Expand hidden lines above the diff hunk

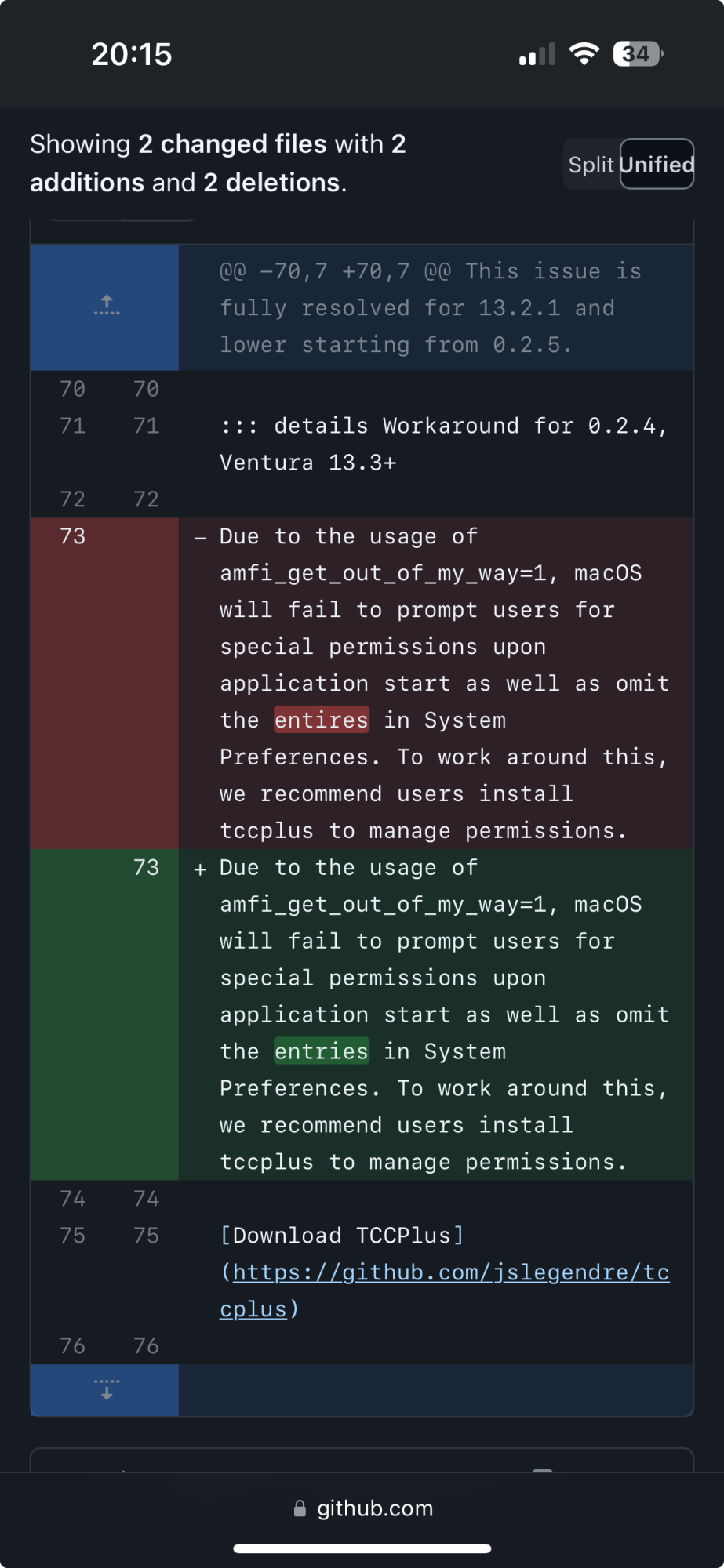click(106, 307)
